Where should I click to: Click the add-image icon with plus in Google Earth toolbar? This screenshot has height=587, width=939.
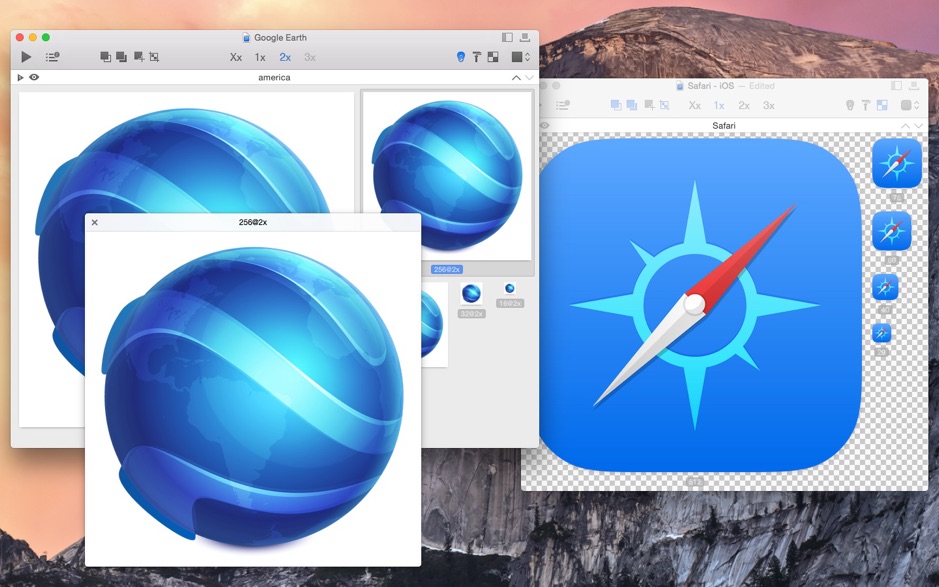(138, 57)
